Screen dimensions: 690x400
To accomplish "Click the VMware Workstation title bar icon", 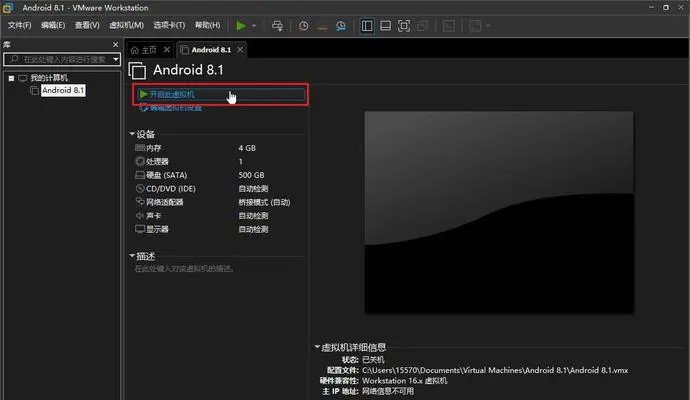I will [x=8, y=7].
